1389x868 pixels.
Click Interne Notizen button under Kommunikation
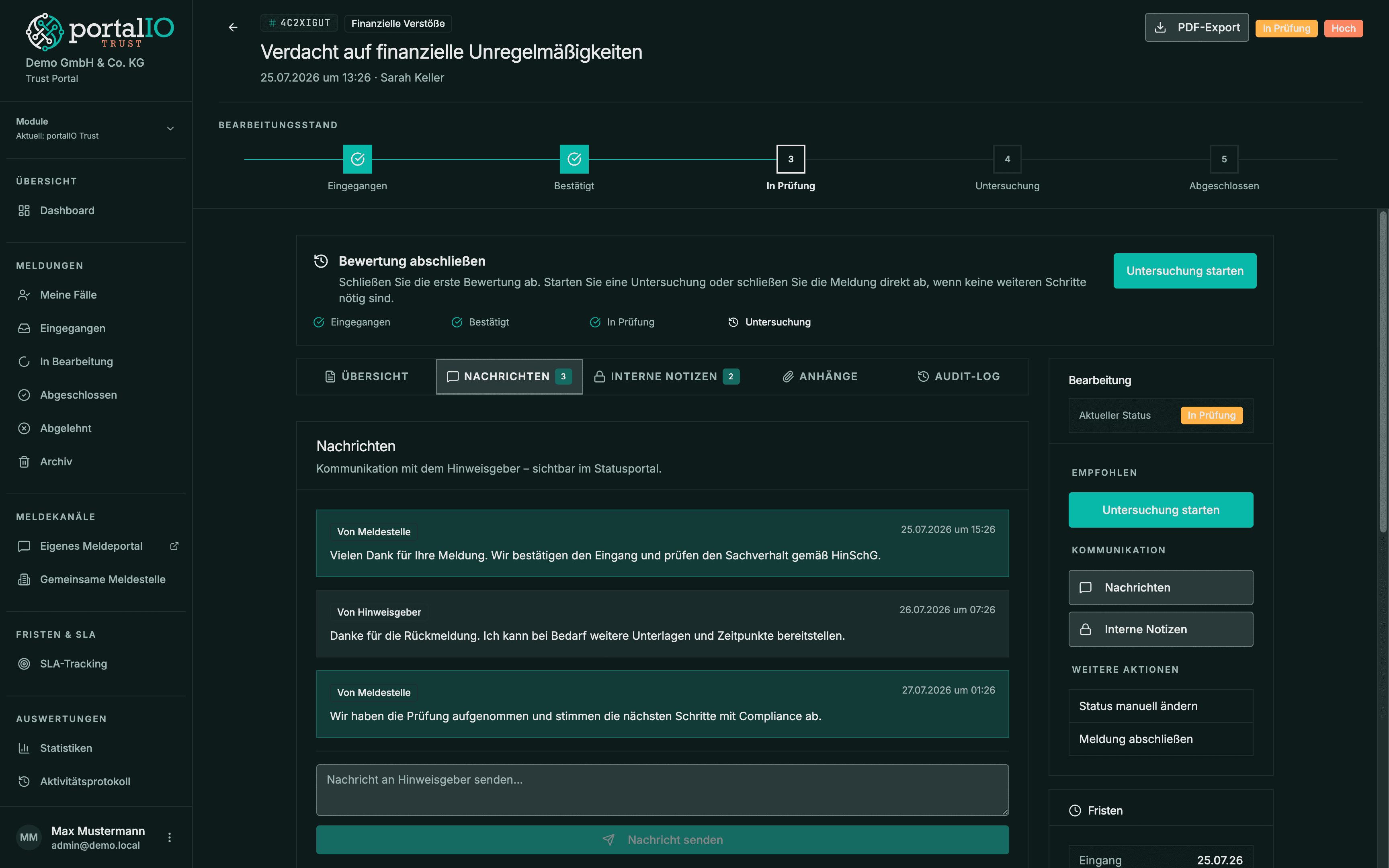(x=1161, y=629)
